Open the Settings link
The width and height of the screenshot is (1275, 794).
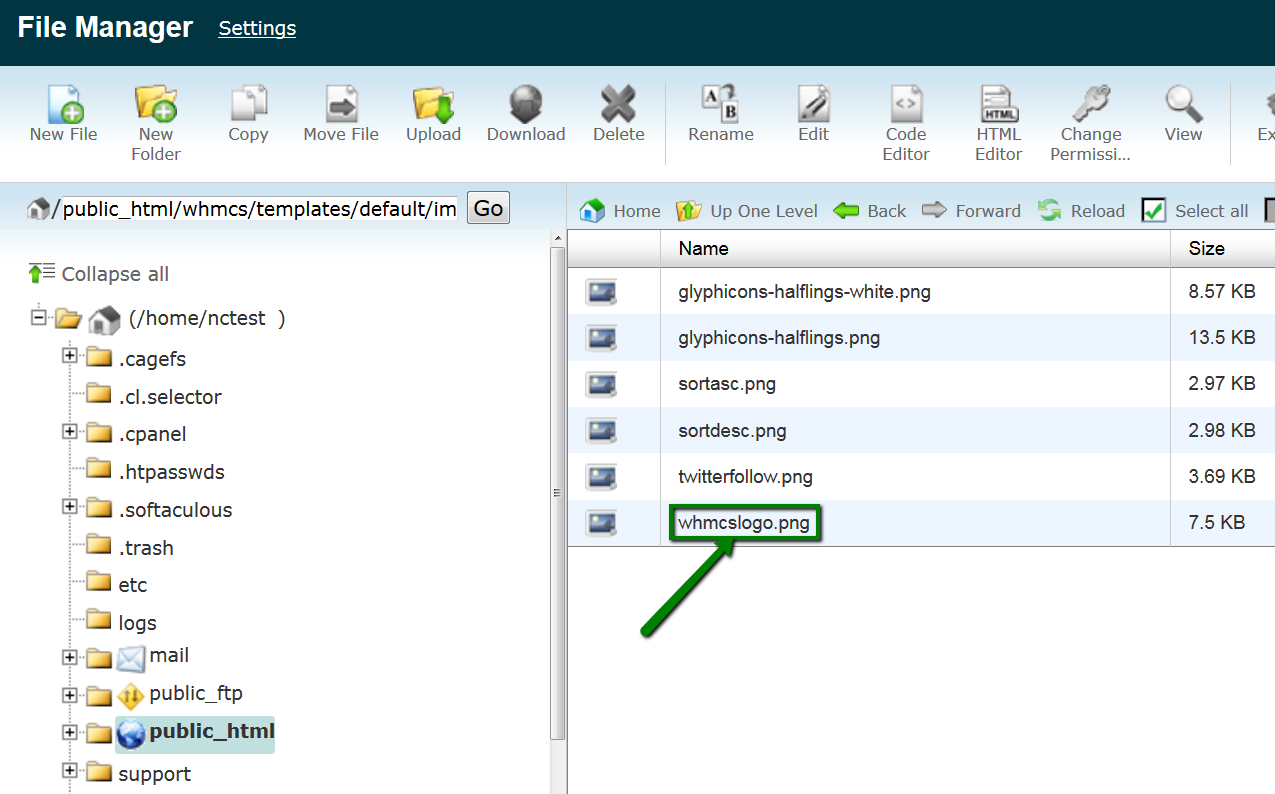[x=257, y=28]
